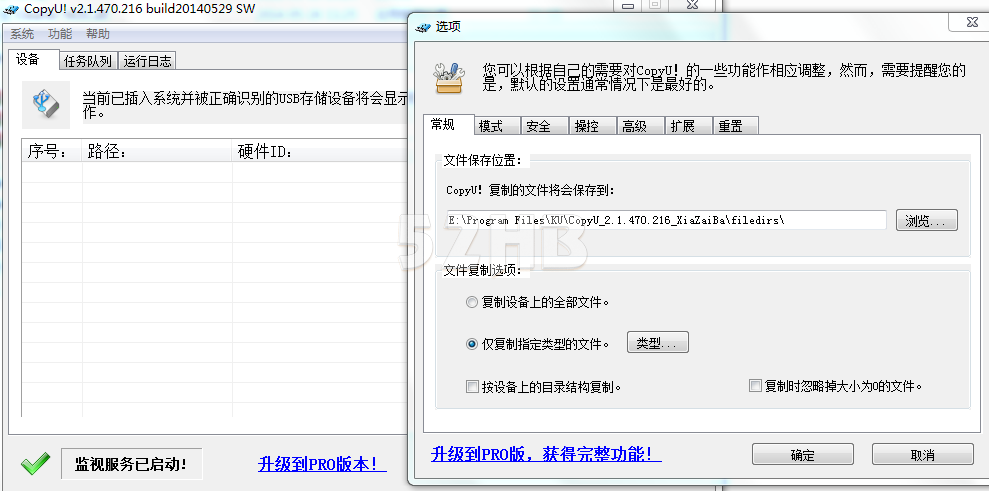Click the 序号 column header
The height and width of the screenshot is (491, 989).
click(x=52, y=152)
